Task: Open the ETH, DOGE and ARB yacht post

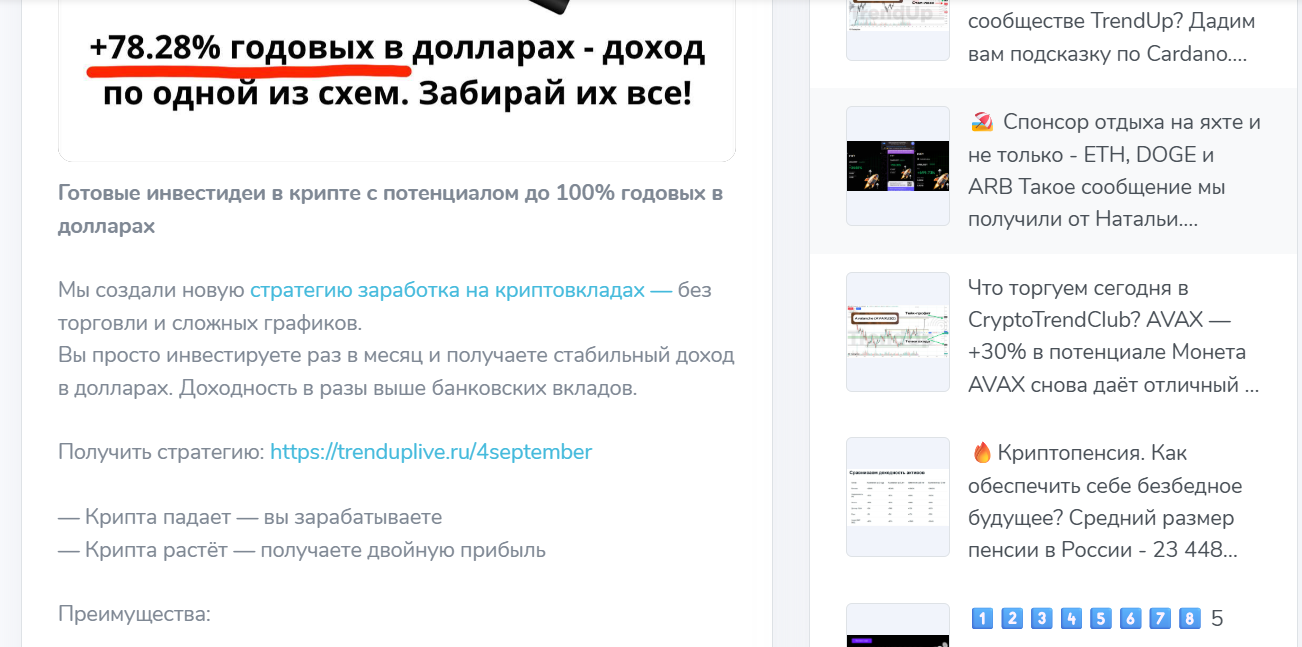Action: click(x=1114, y=165)
